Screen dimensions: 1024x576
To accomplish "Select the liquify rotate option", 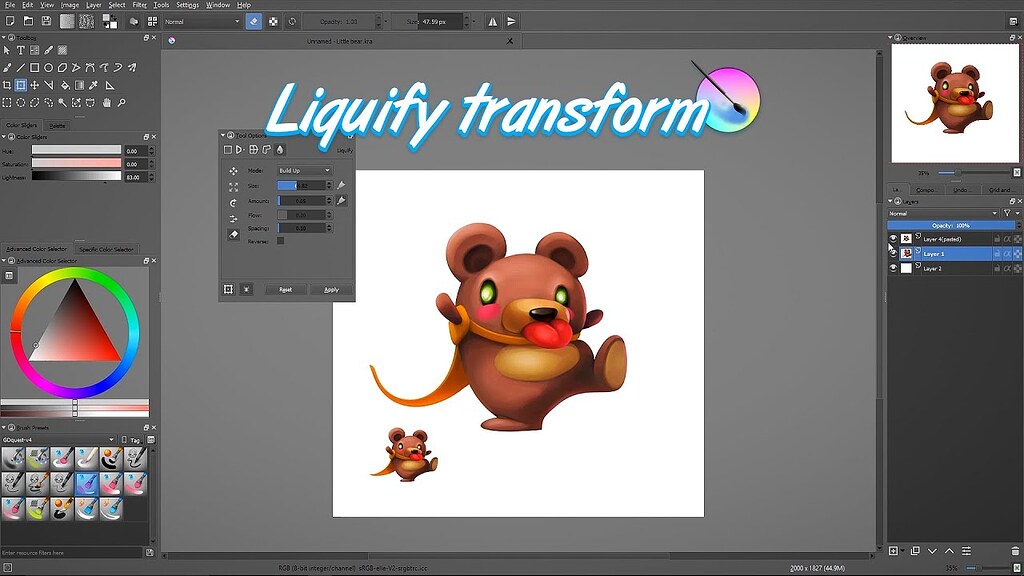I will coord(233,203).
